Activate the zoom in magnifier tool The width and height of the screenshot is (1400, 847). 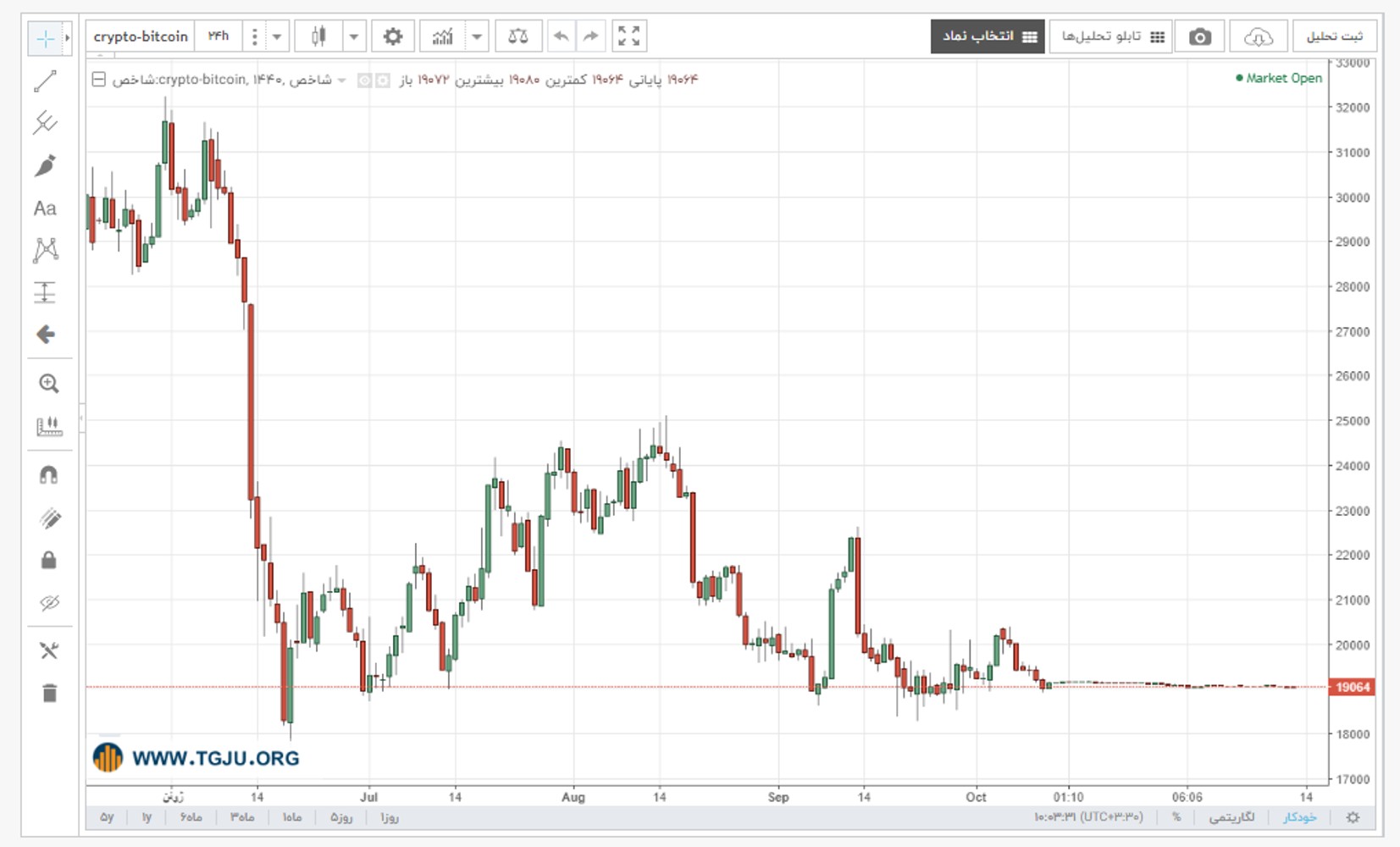click(x=48, y=384)
